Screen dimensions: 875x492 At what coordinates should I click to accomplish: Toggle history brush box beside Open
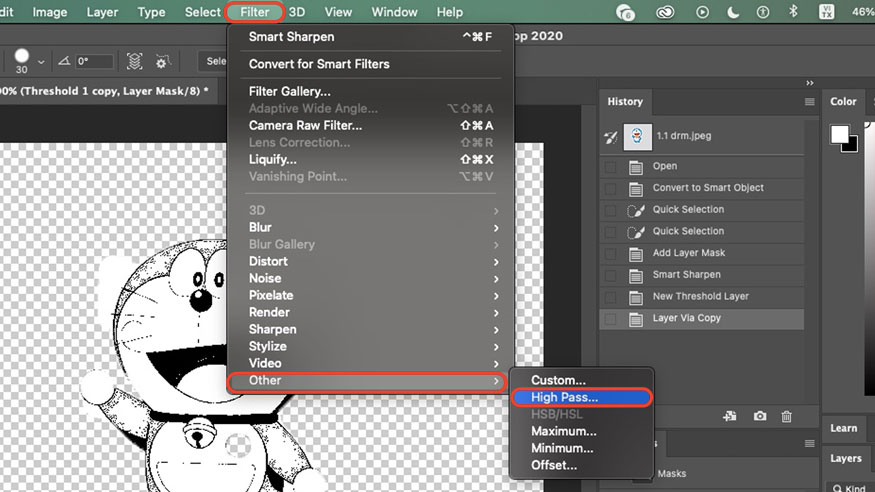tap(610, 167)
